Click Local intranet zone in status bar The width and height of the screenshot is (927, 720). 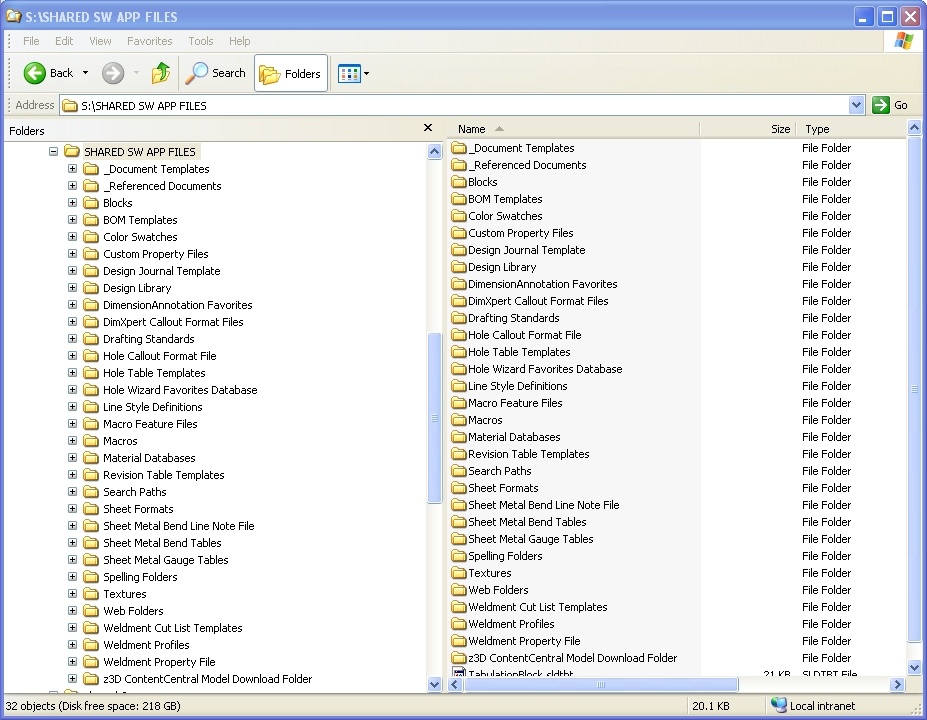(x=813, y=706)
